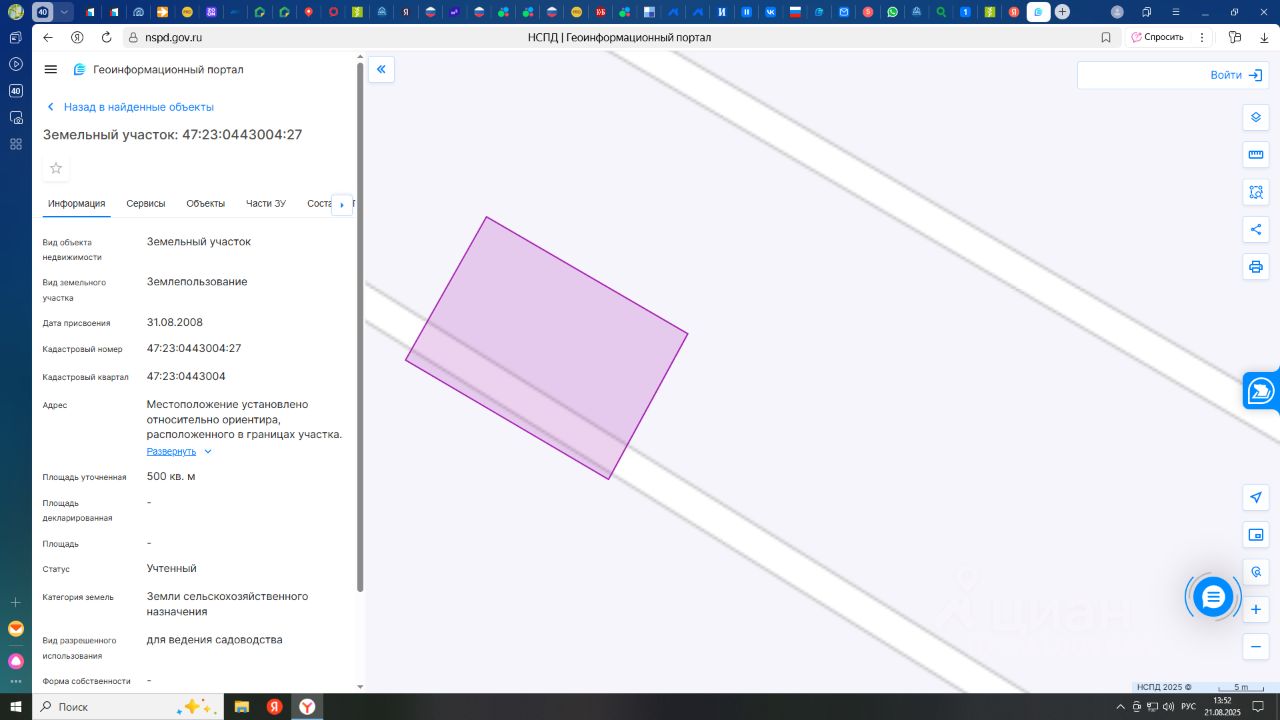Reload the nspd.gov.ru page
The image size is (1280, 720).
coord(106,37)
